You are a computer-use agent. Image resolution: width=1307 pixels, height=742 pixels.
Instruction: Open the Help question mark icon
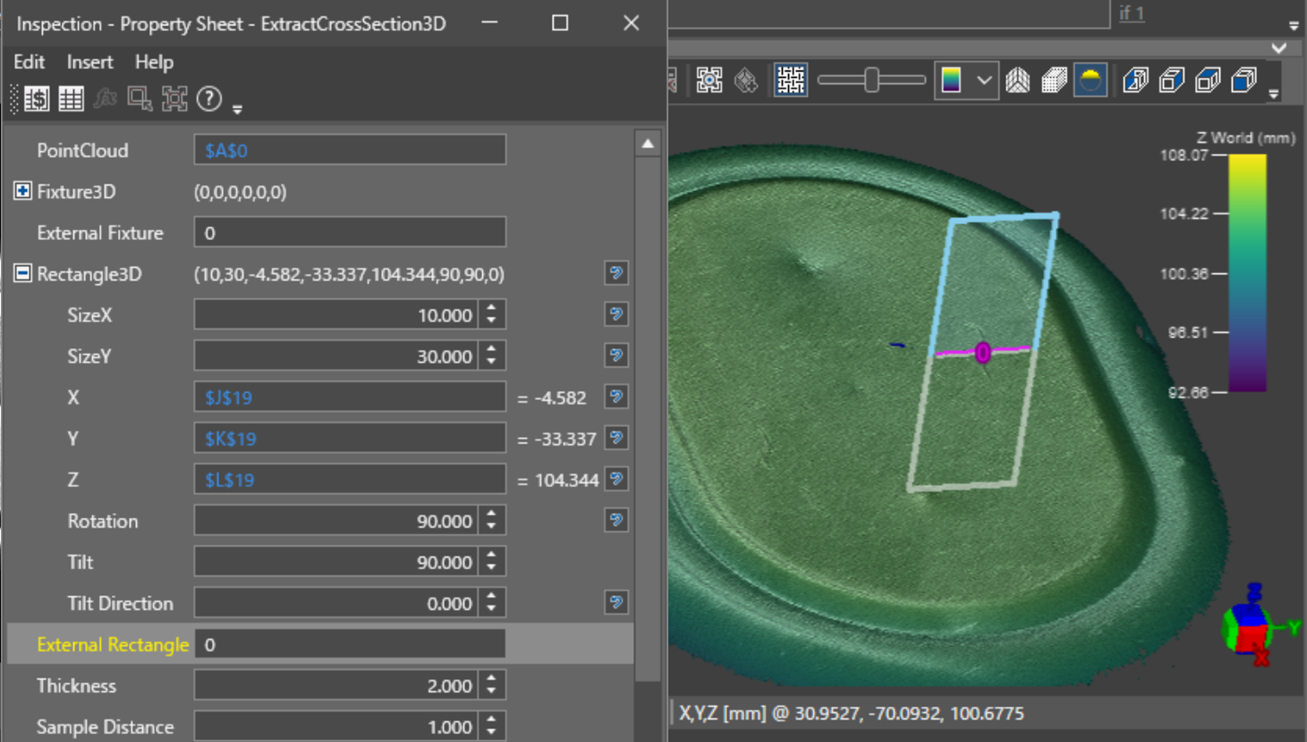coord(207,98)
